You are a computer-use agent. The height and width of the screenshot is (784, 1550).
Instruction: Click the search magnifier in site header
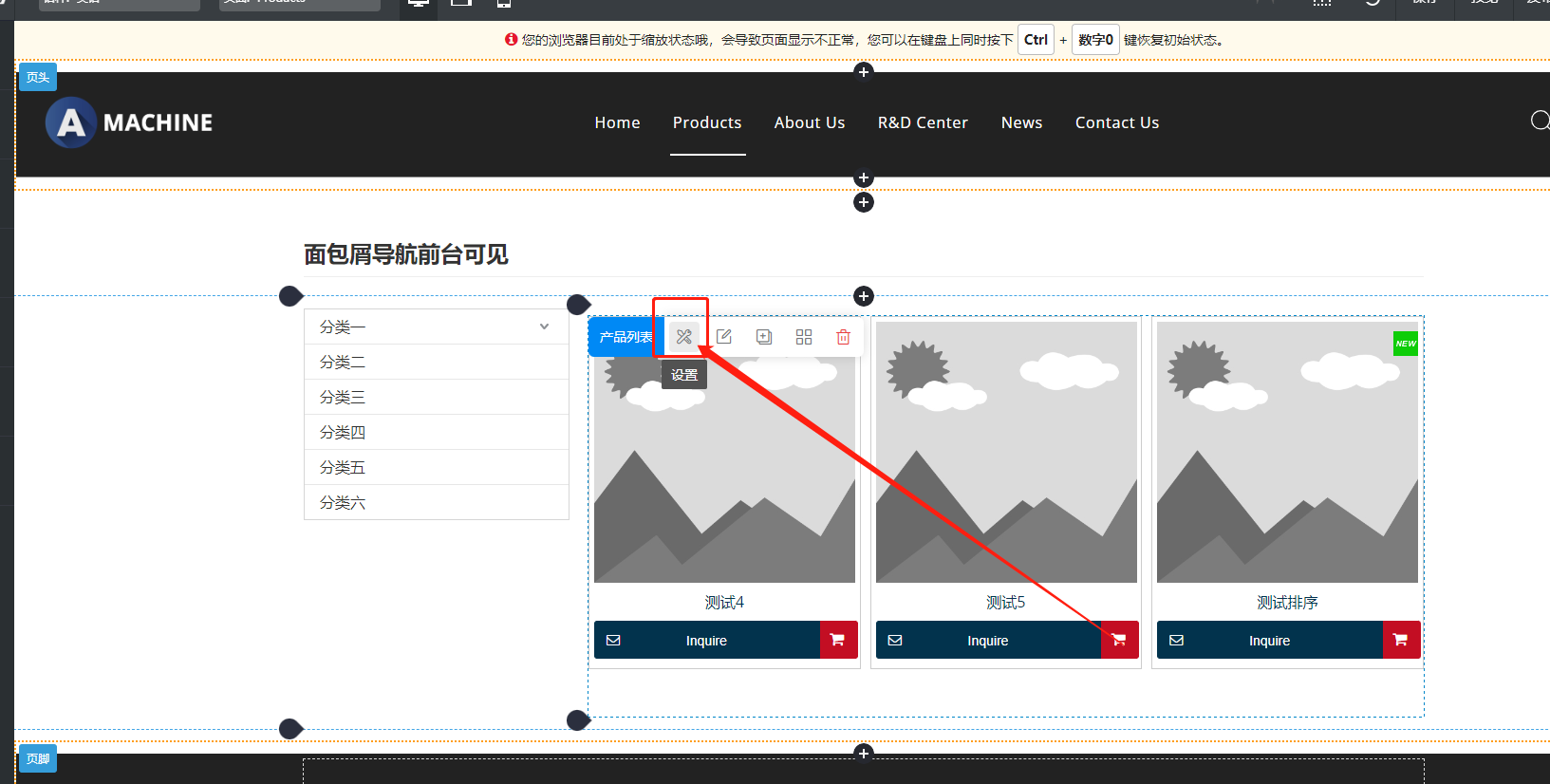[1539, 121]
